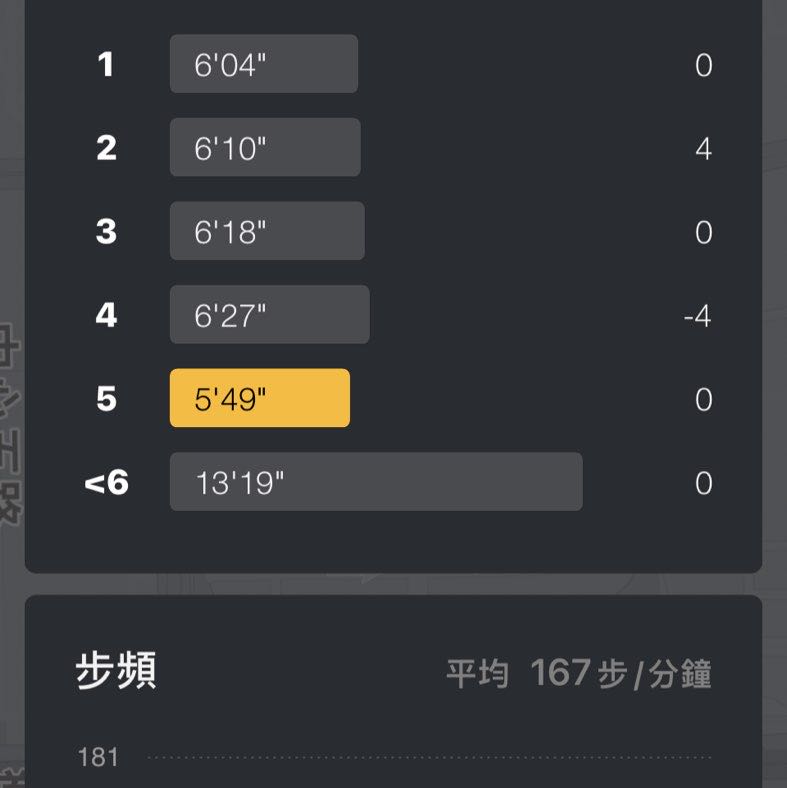Tap the <6 partial lap label
The height and width of the screenshot is (788, 787).
point(106,483)
